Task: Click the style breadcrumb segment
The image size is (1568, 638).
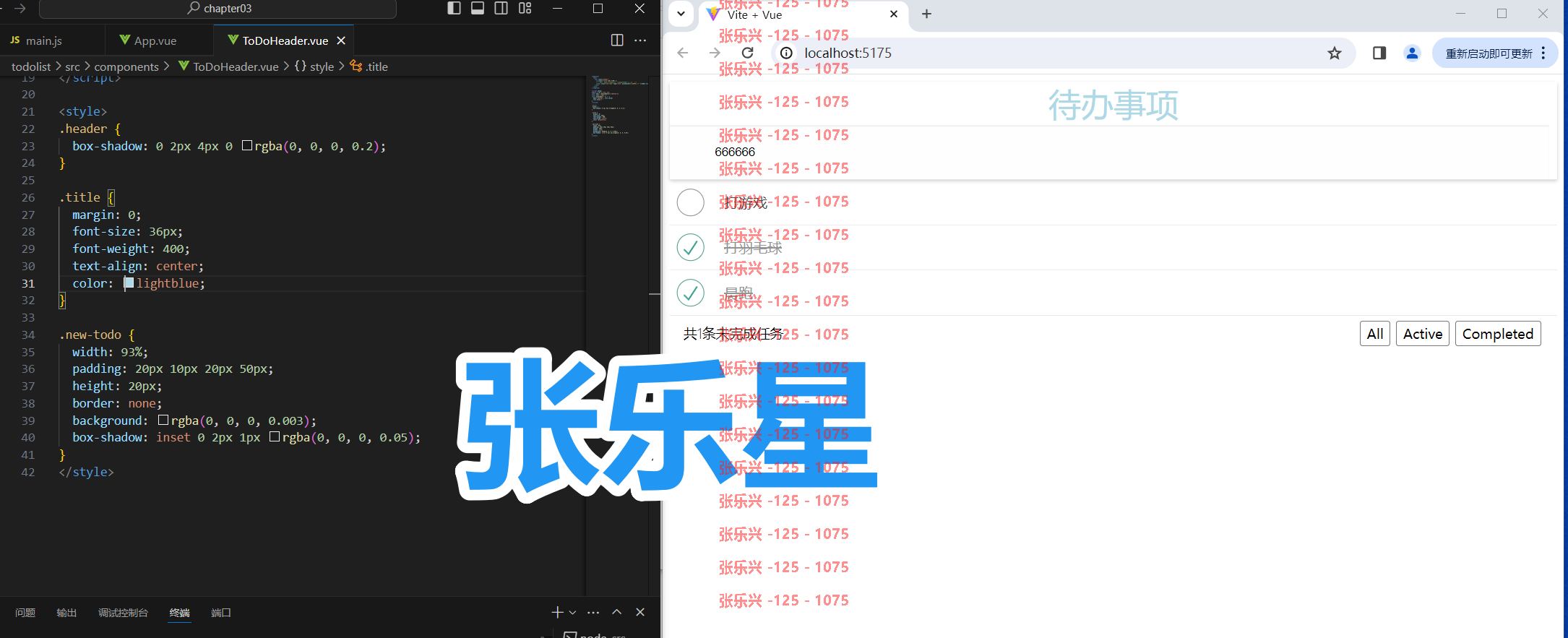Action: pyautogui.click(x=314, y=66)
